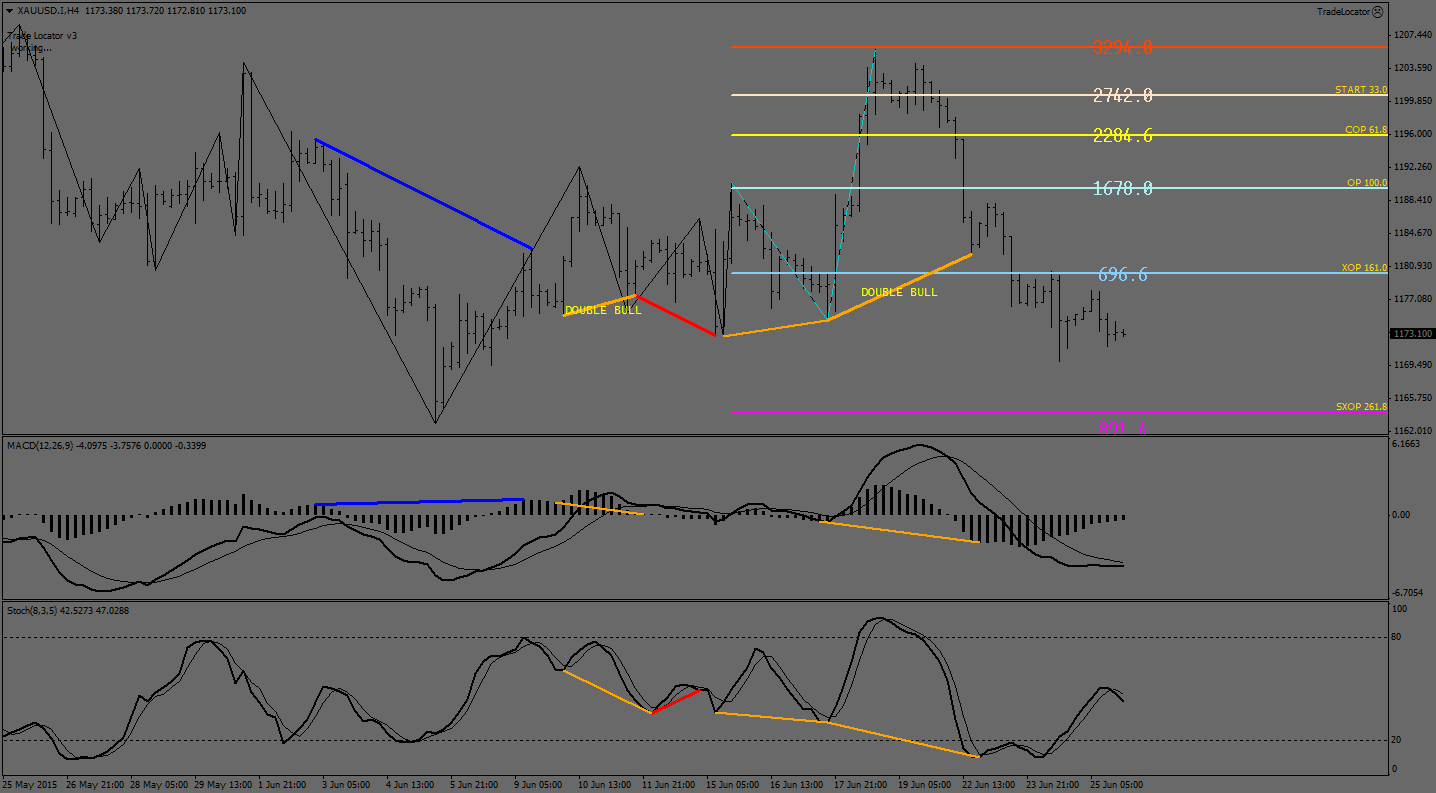Select the blue trendline on the price chart

click(x=423, y=194)
